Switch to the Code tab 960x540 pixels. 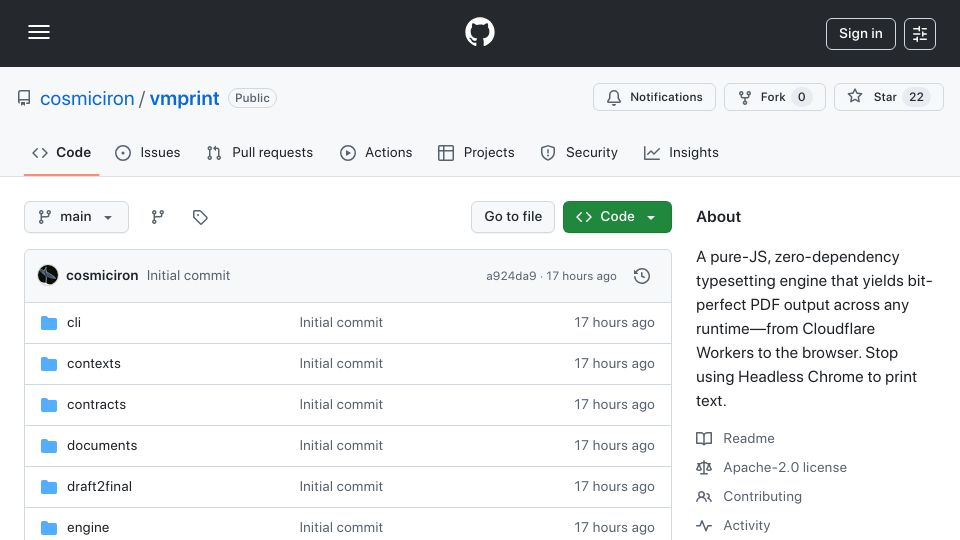pos(61,152)
